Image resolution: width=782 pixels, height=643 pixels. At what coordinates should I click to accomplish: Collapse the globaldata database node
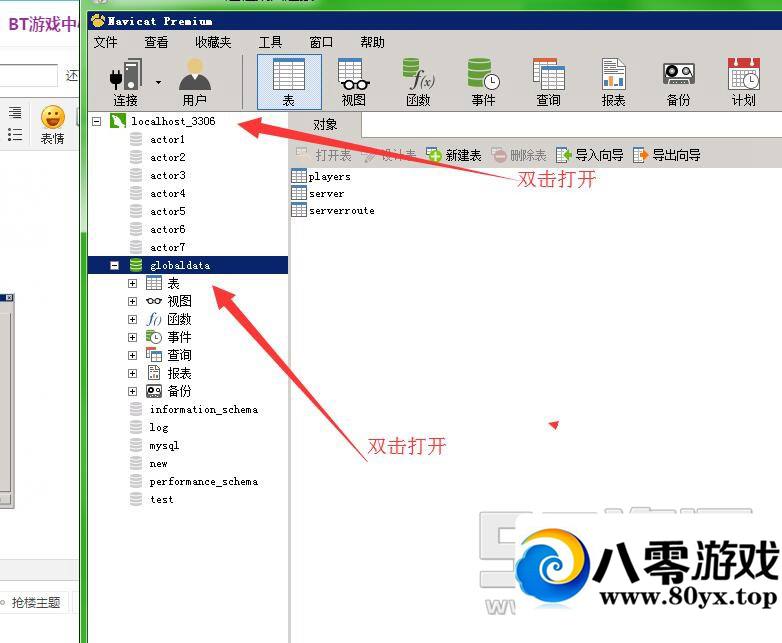pyautogui.click(x=115, y=265)
